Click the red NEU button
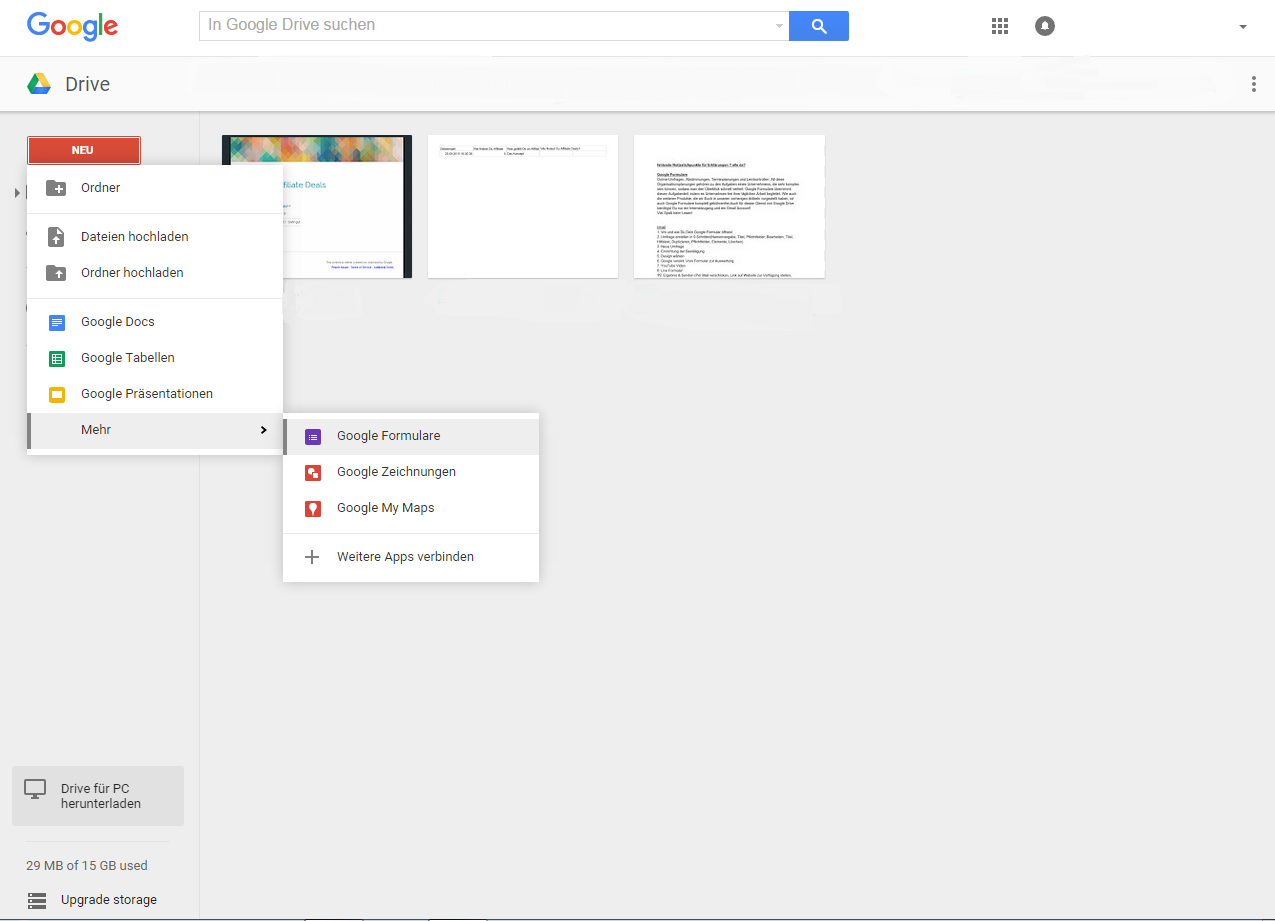 pos(84,150)
